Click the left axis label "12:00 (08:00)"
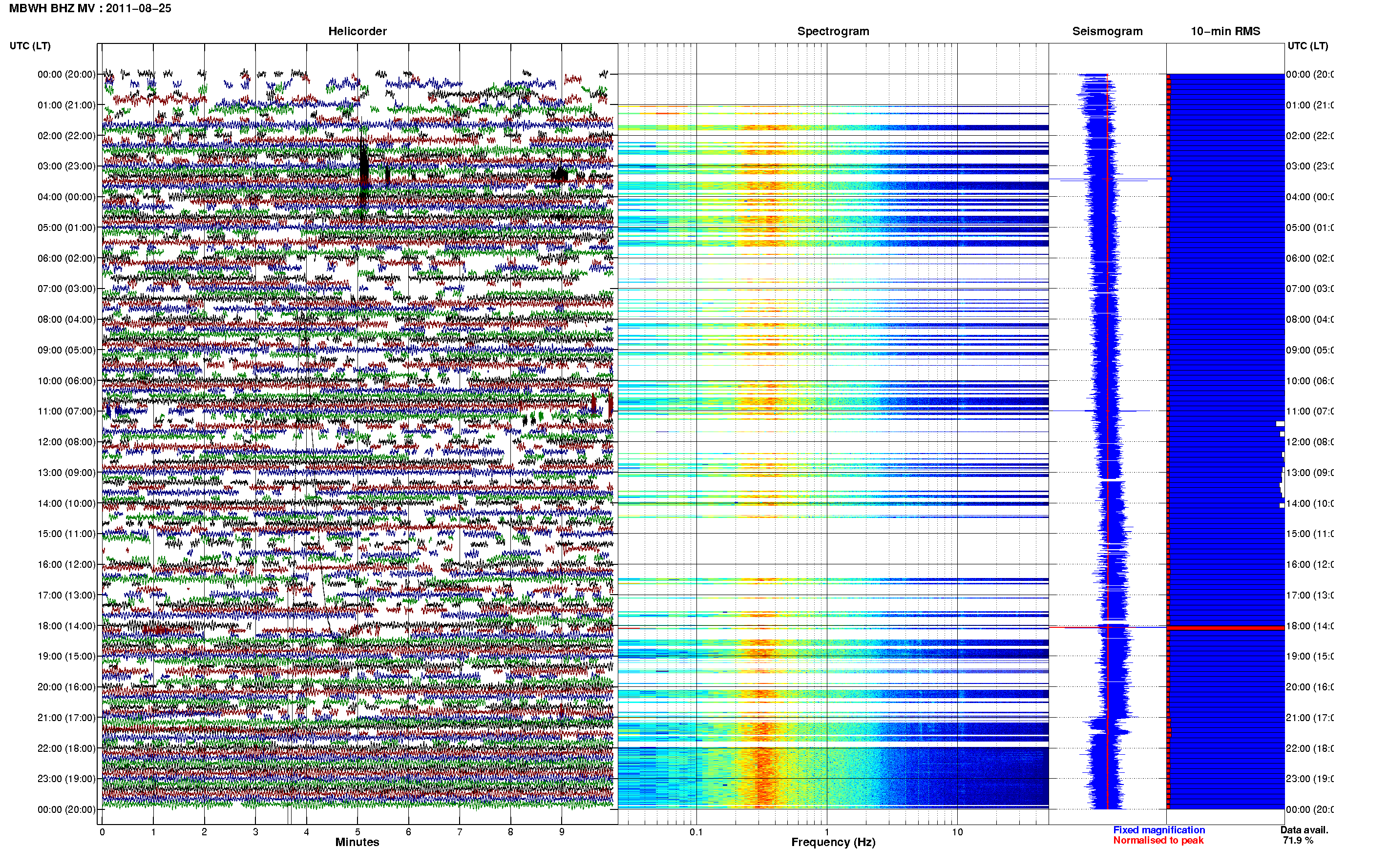1389x868 pixels. click(x=66, y=441)
